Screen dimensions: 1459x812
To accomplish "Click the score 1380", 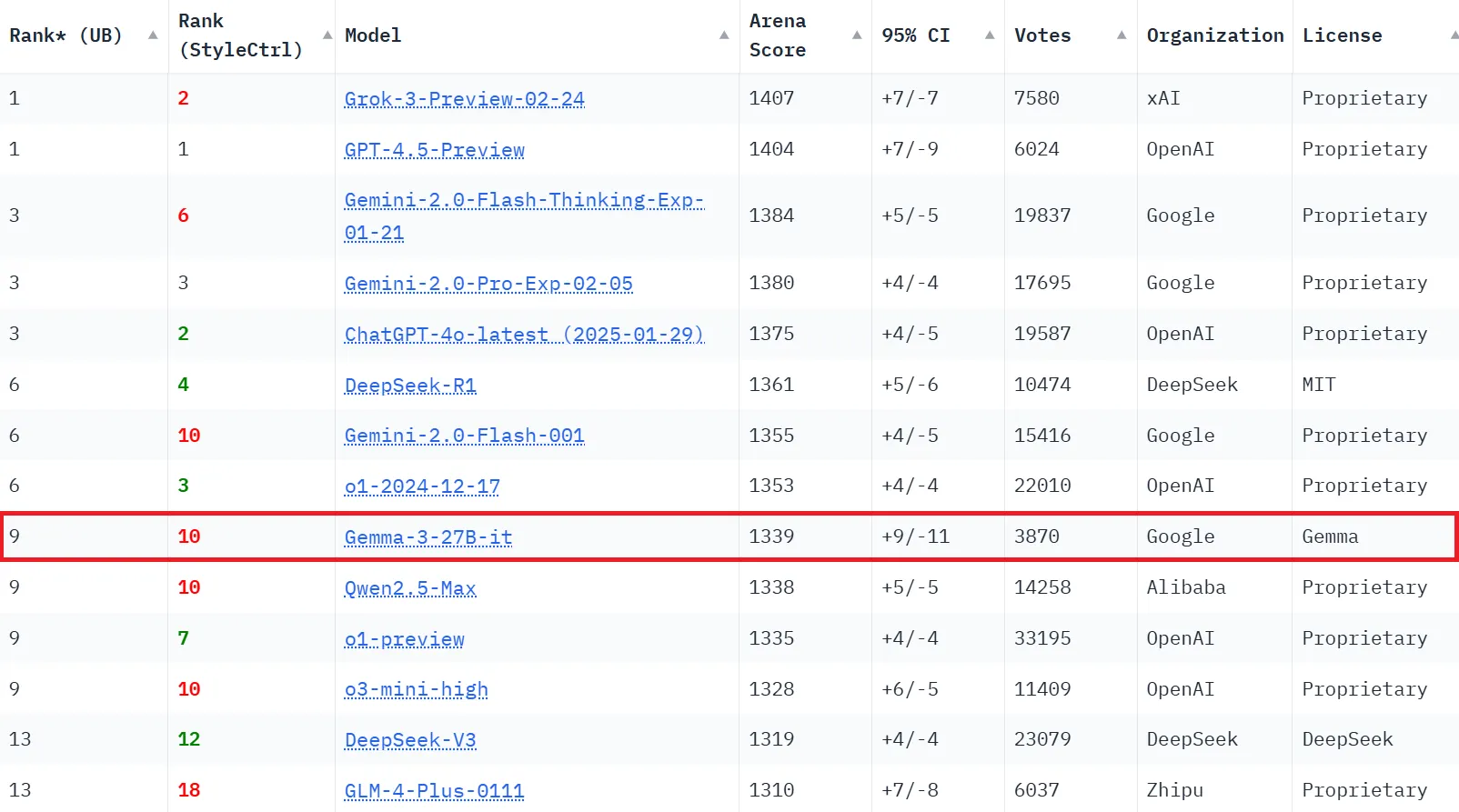I will click(x=771, y=283).
